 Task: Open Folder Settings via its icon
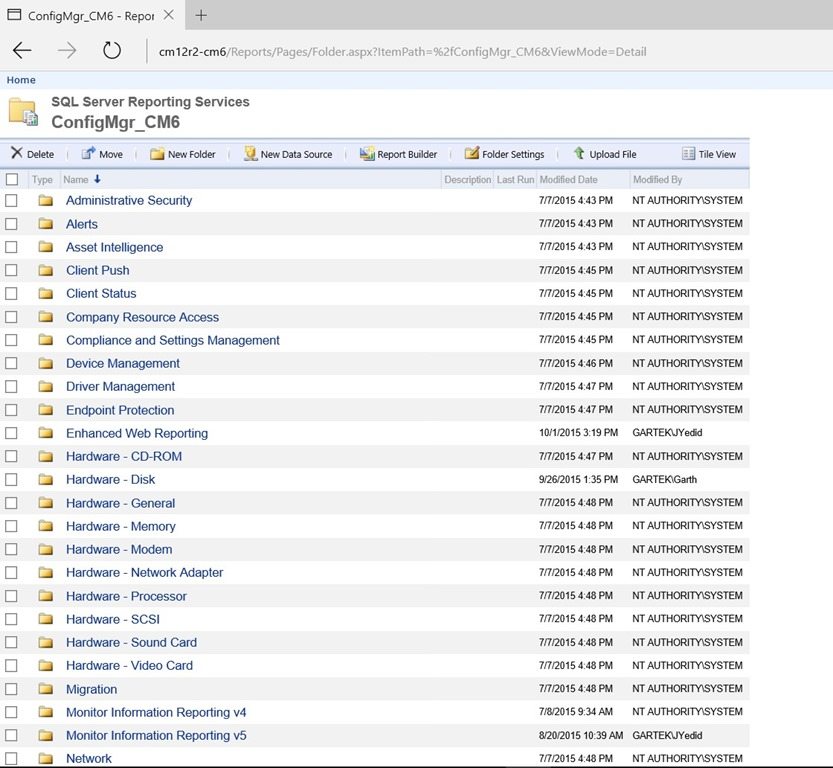[x=471, y=153]
